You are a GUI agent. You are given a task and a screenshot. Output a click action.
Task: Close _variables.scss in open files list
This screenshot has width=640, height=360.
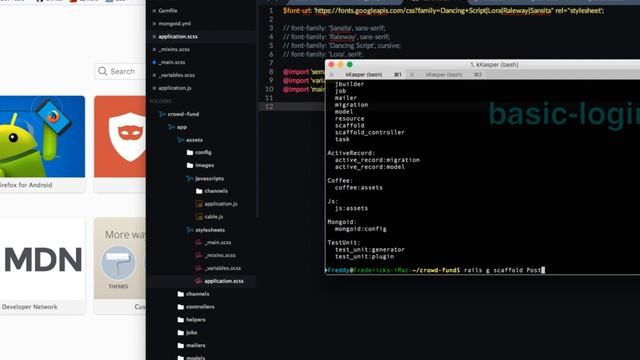click(x=154, y=75)
